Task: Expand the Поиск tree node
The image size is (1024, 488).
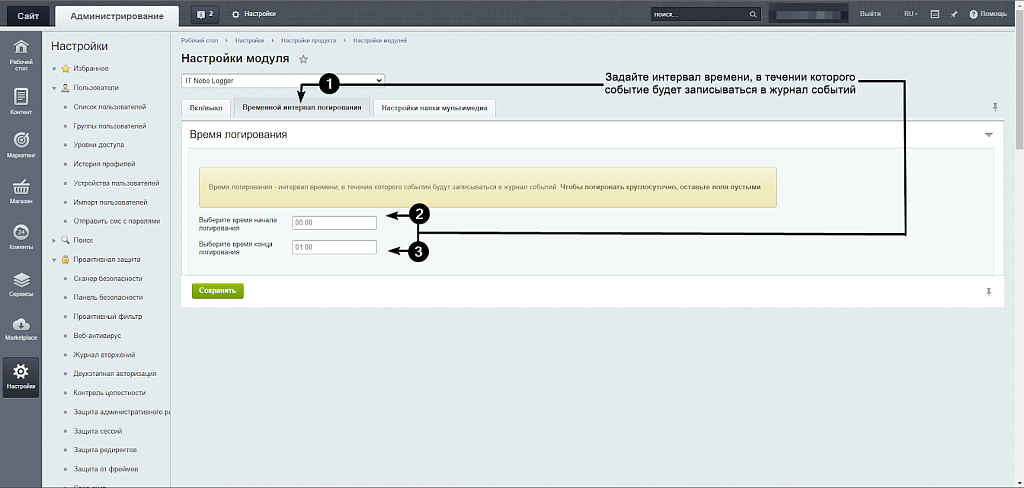Action: 53,240
